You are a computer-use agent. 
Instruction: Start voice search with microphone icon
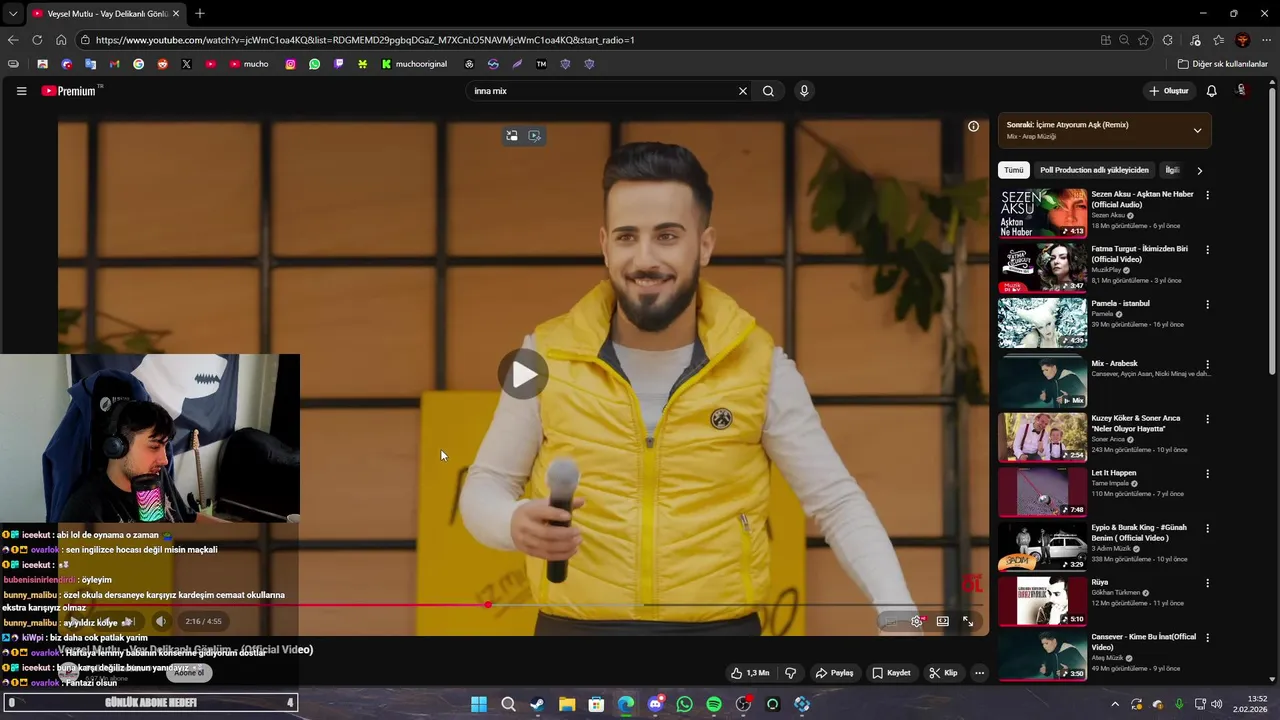(x=803, y=91)
